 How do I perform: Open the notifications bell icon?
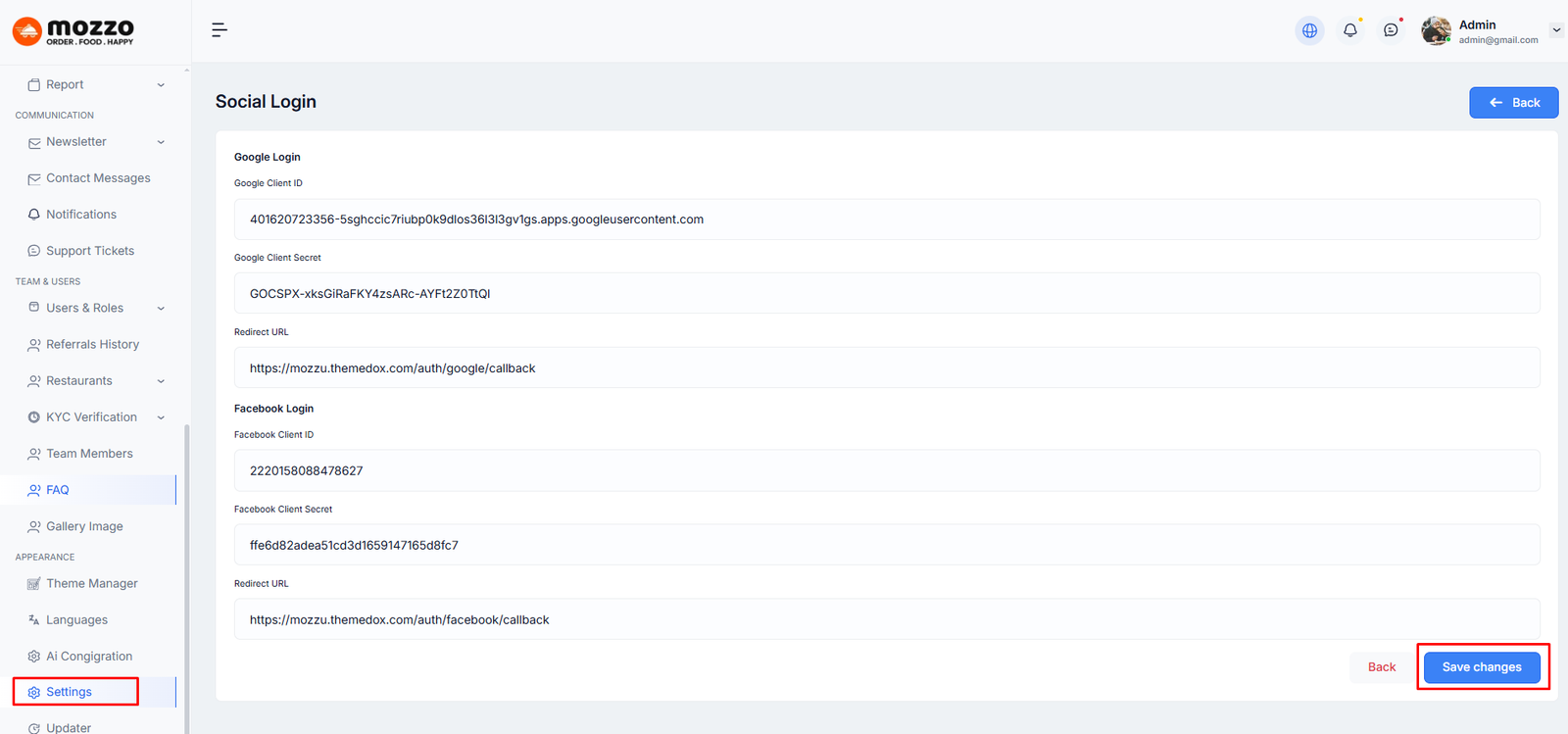click(1349, 30)
